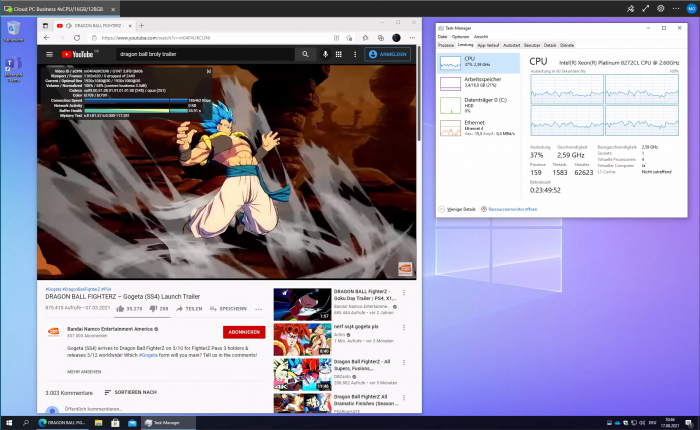Image resolution: width=700 pixels, height=430 pixels.
Task: Open Edge collections icon
Action: (x=380, y=38)
